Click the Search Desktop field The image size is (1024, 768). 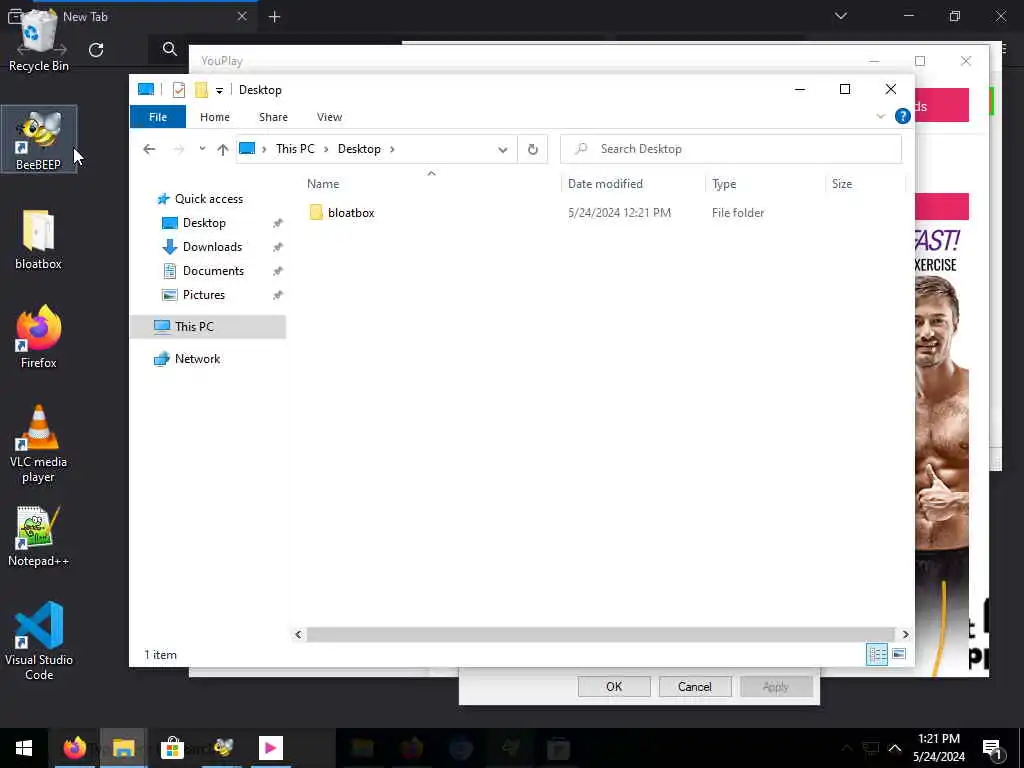click(731, 149)
